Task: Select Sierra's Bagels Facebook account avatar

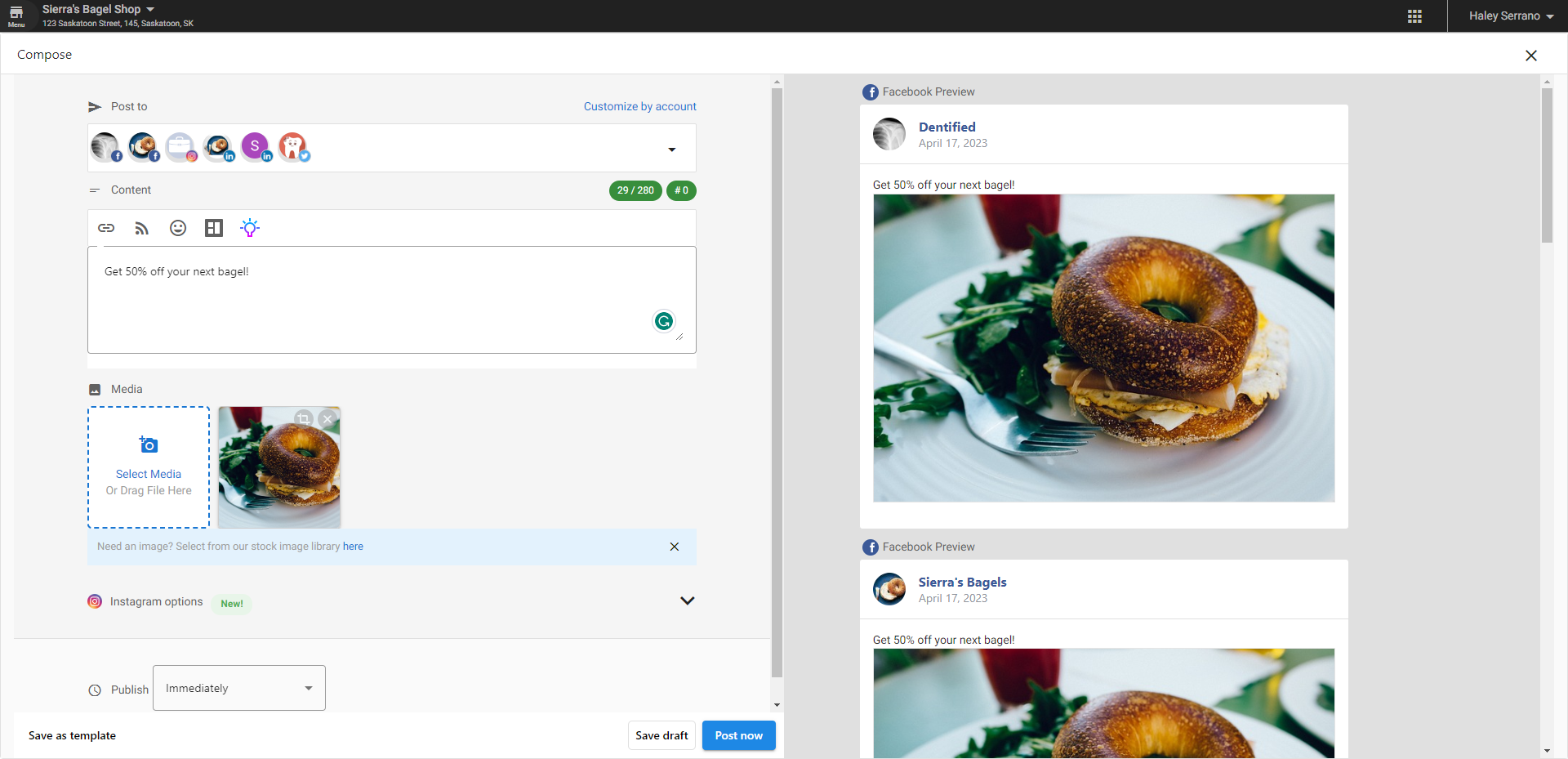Action: [144, 147]
